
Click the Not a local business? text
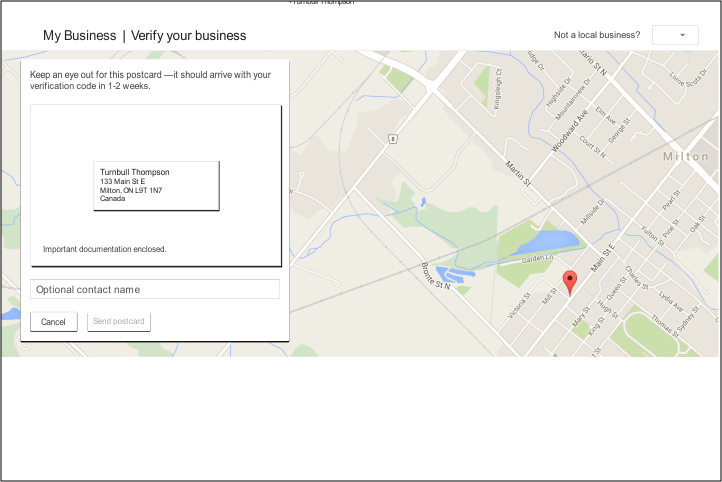(x=597, y=35)
